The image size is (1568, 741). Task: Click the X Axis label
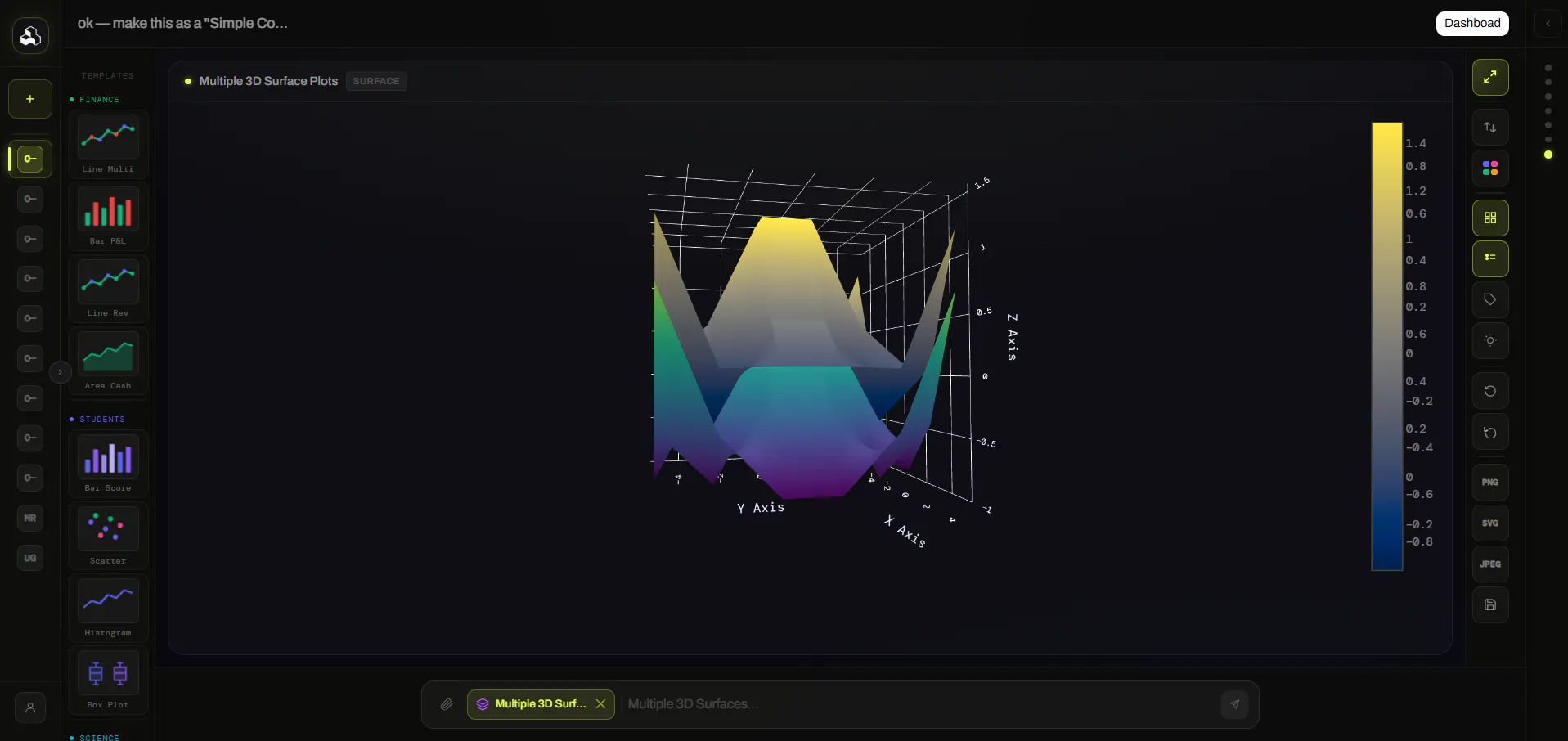tap(905, 532)
